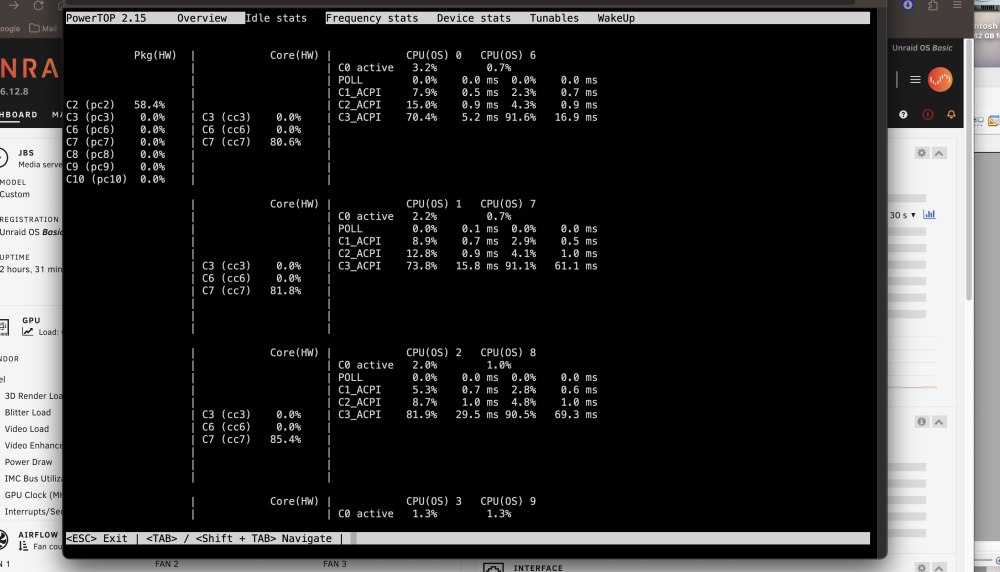Switch to the WakeUp tab

(616, 18)
